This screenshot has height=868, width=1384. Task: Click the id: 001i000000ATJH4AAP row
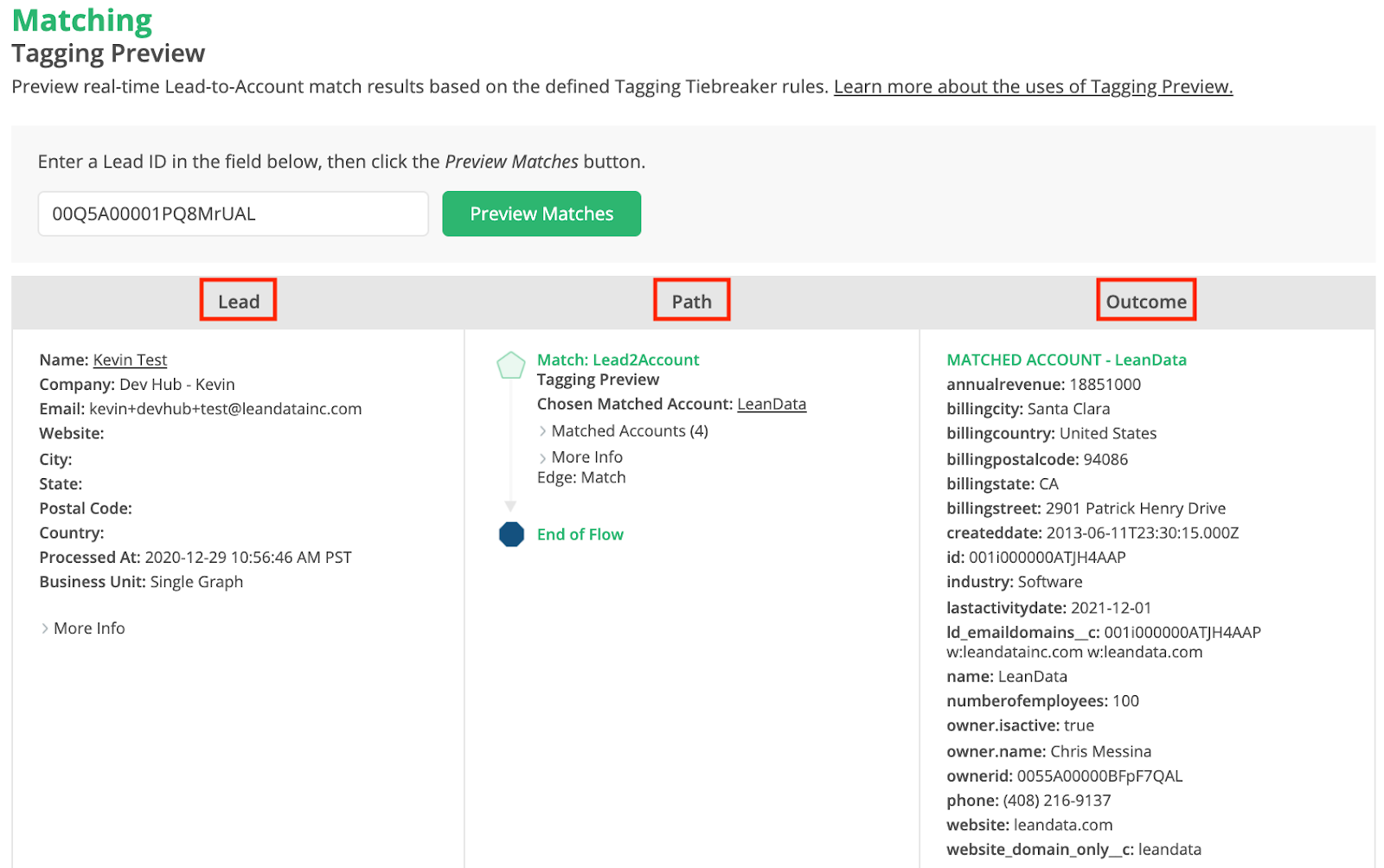click(1036, 557)
